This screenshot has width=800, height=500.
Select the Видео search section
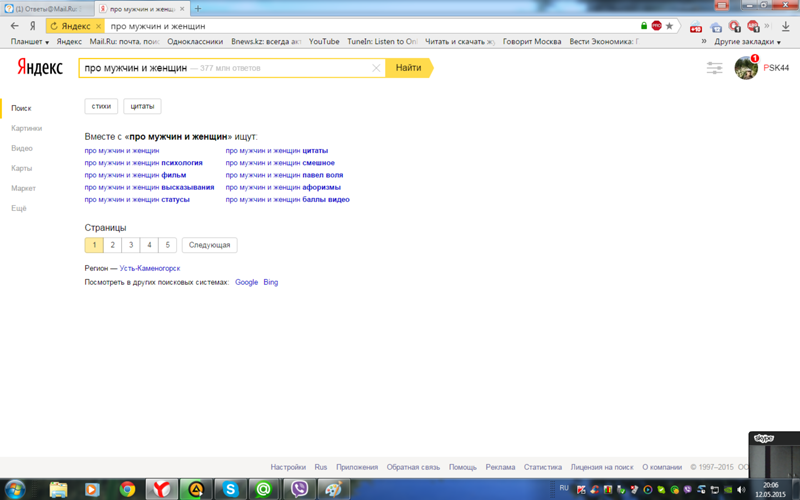pyautogui.click(x=22, y=148)
